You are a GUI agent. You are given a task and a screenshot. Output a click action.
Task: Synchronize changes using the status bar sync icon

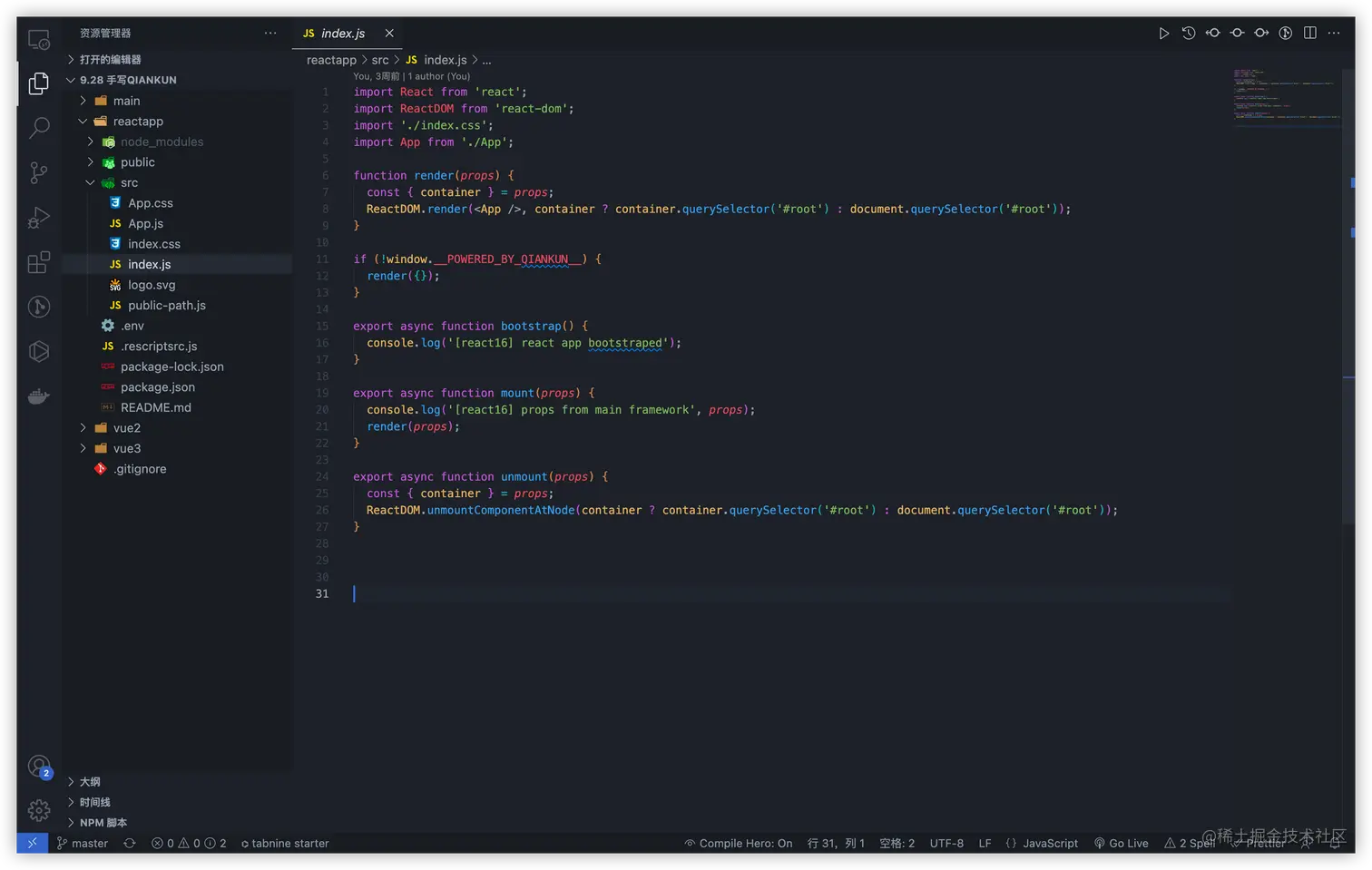pos(130,843)
